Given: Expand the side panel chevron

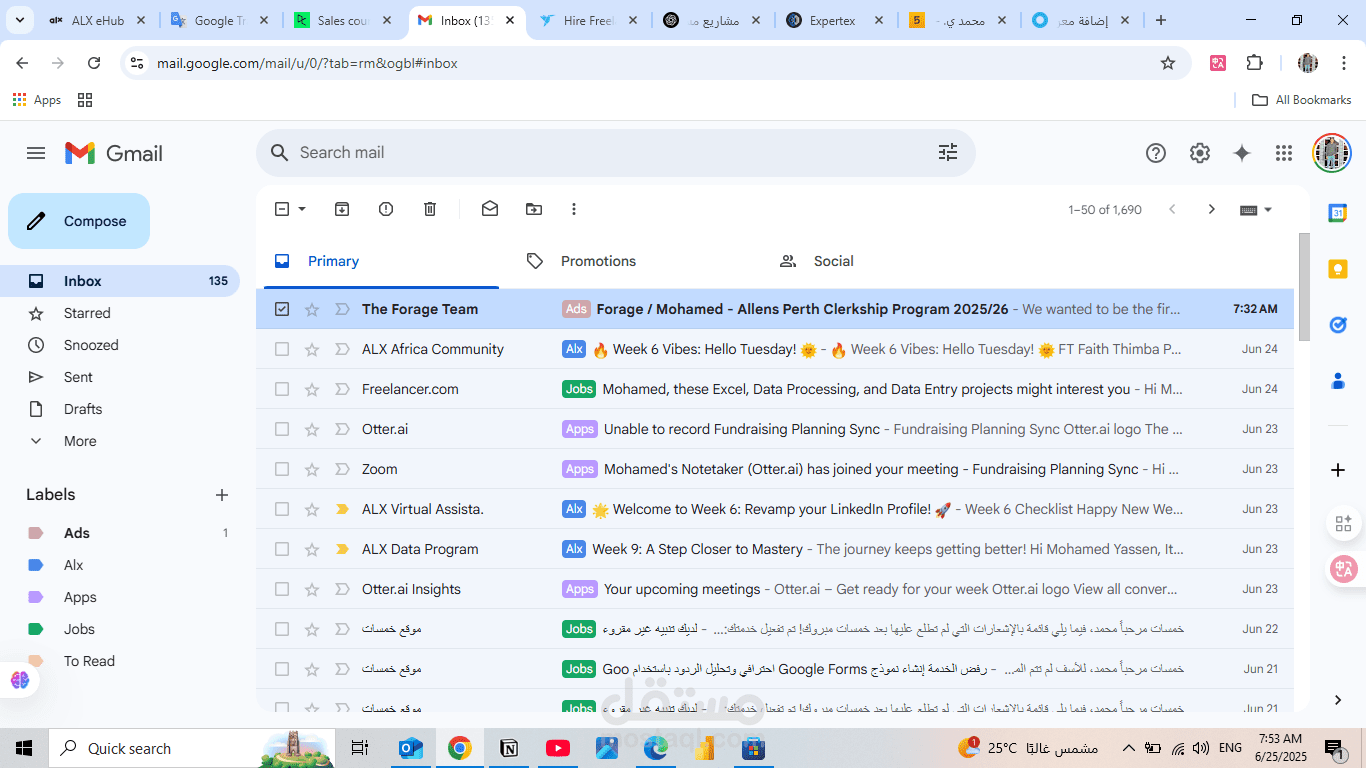Looking at the screenshot, I should (x=1338, y=700).
